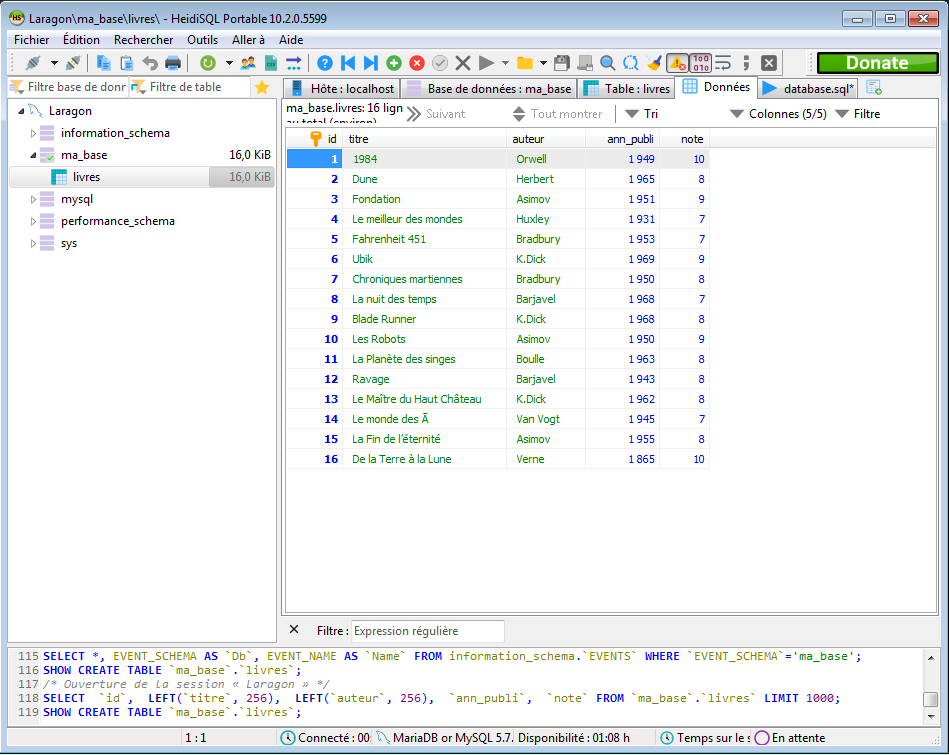Click the connect to server plug icon
949x755 pixels.
(x=33, y=63)
